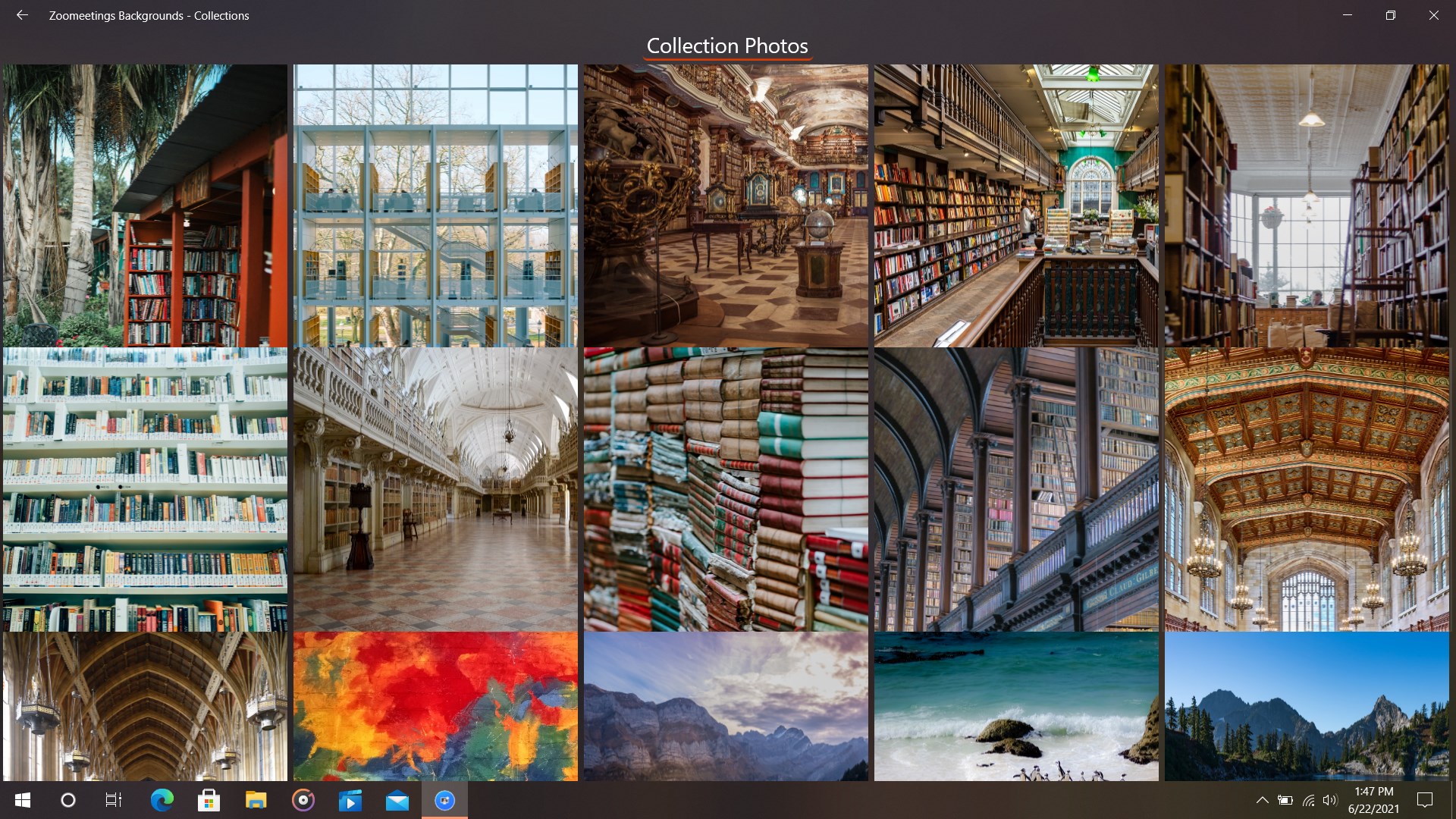The width and height of the screenshot is (1456, 819).
Task: Open Cortana search circle icon
Action: (68, 800)
